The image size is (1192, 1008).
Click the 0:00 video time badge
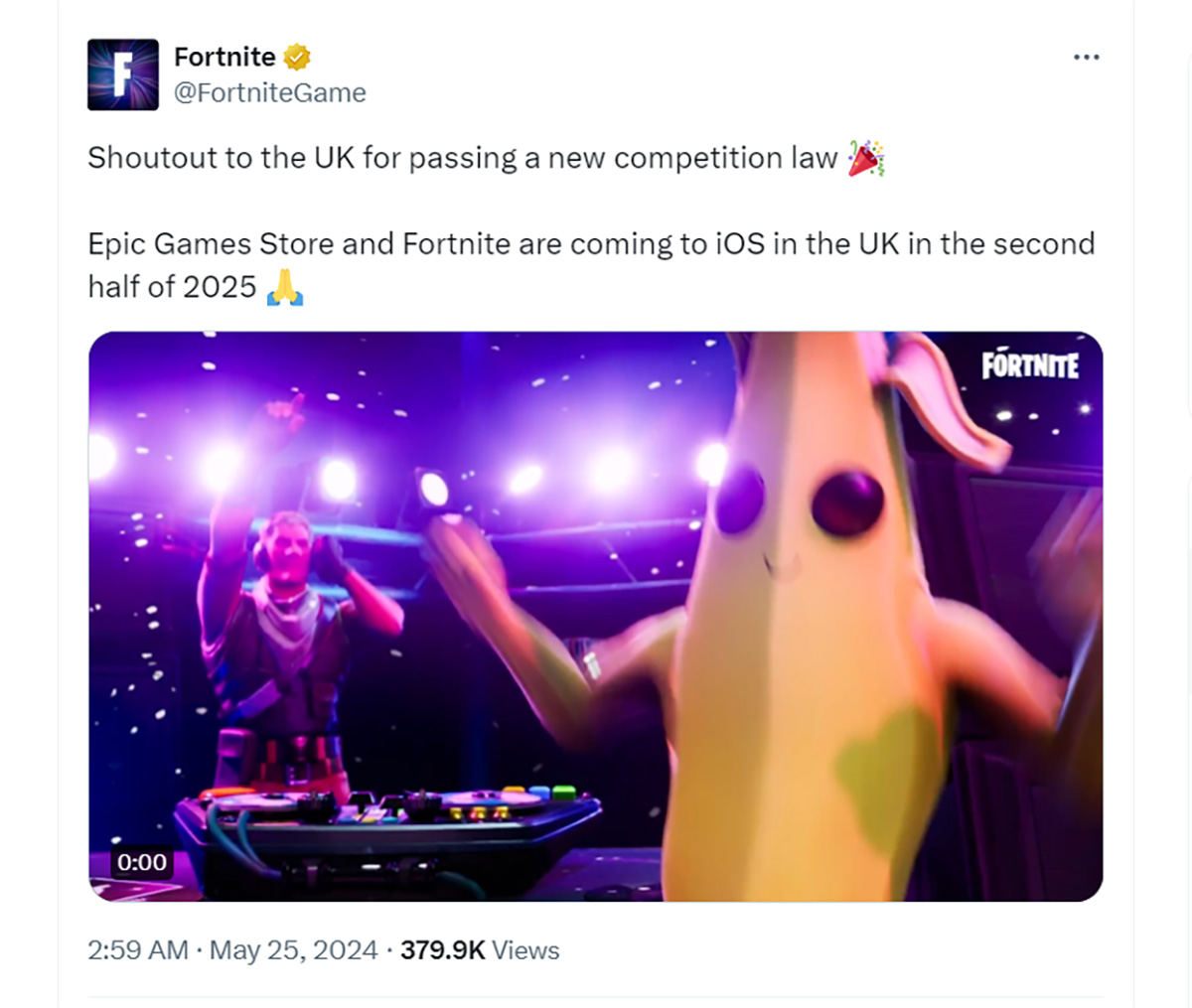click(142, 862)
